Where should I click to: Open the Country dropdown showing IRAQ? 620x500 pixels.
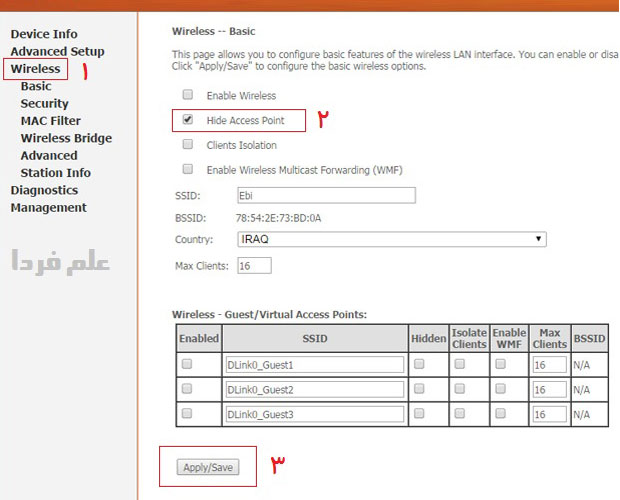pos(392,240)
